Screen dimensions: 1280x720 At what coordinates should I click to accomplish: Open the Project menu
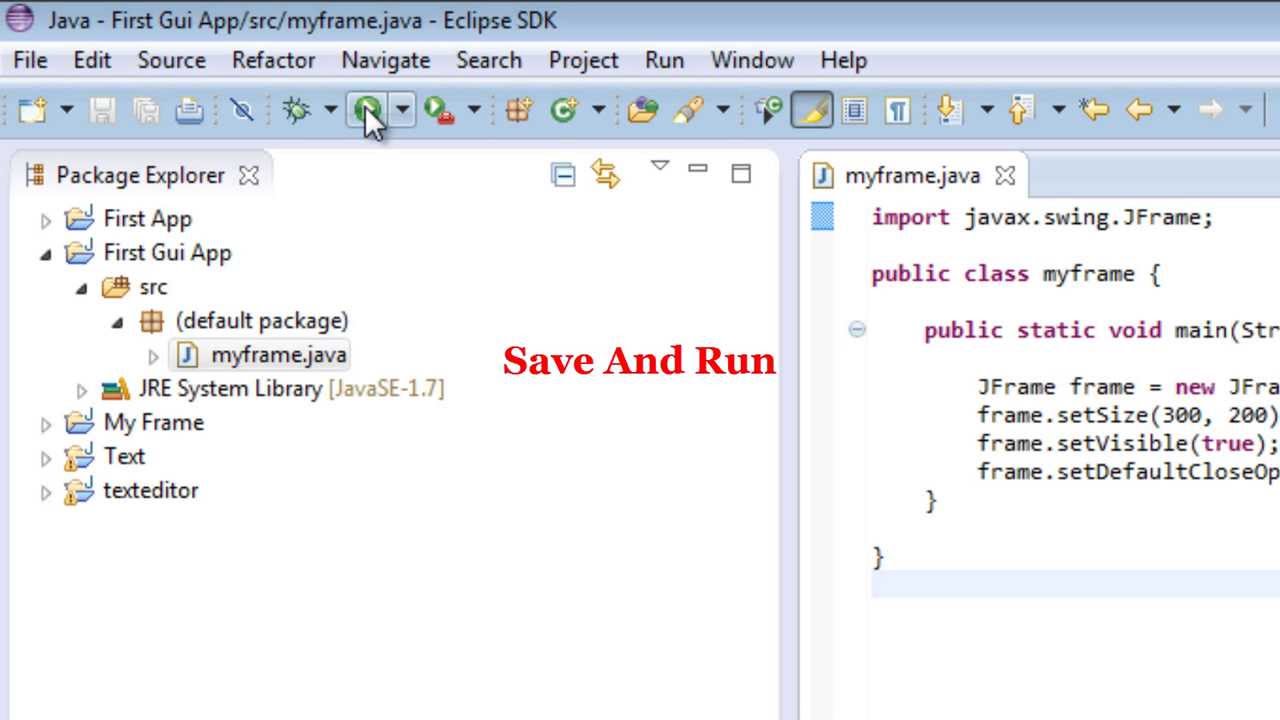584,60
